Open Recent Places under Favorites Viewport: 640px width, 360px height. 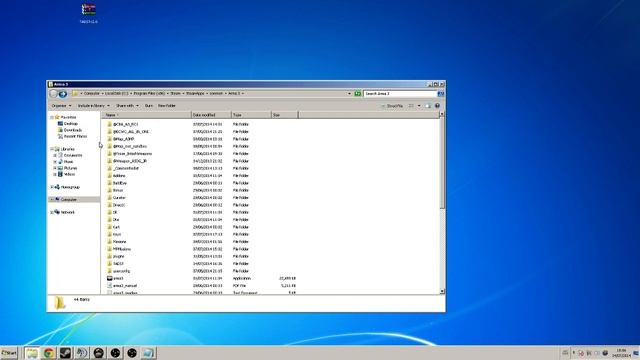tap(75, 136)
